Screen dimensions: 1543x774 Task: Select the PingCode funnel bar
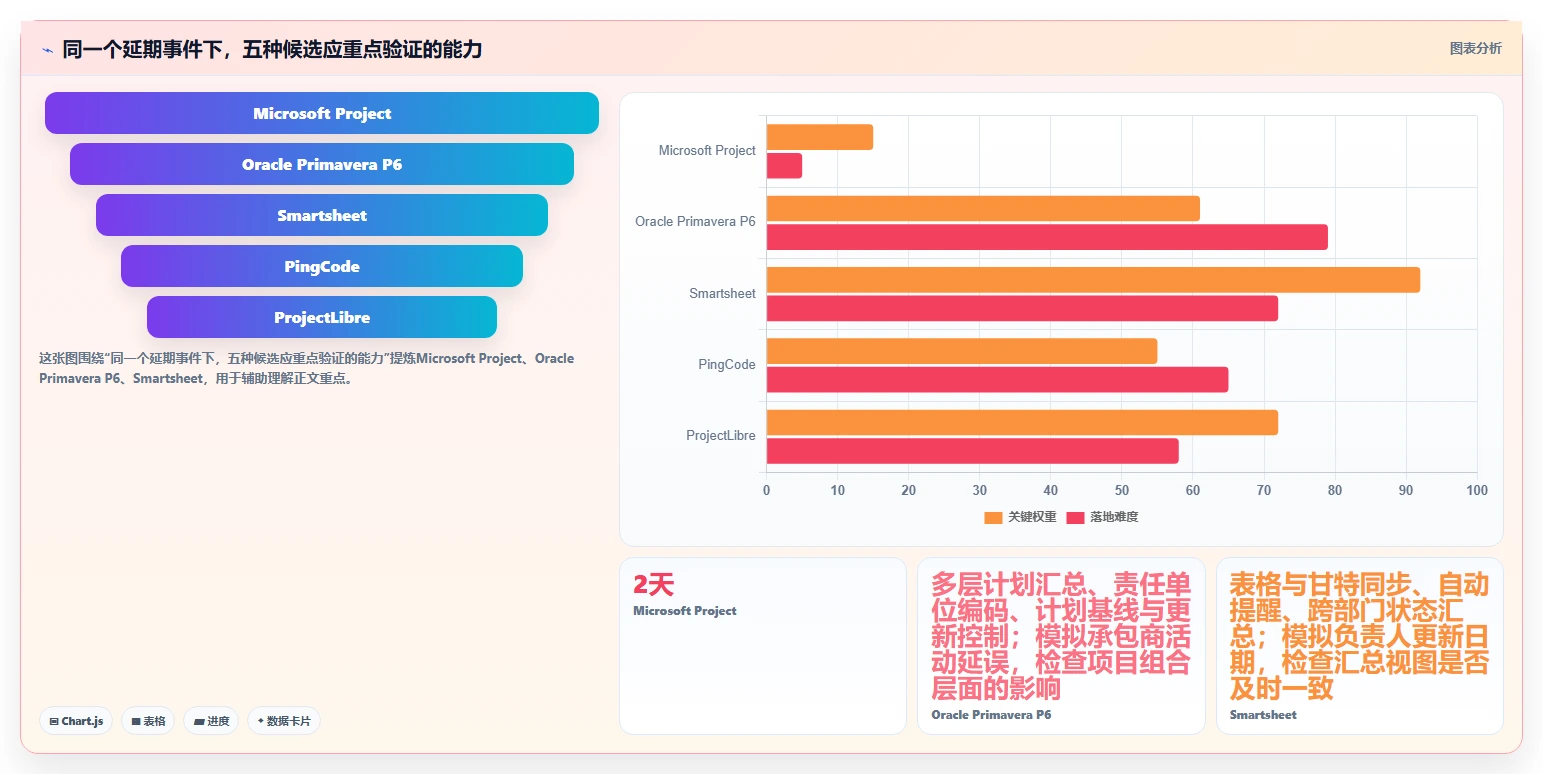pos(322,266)
